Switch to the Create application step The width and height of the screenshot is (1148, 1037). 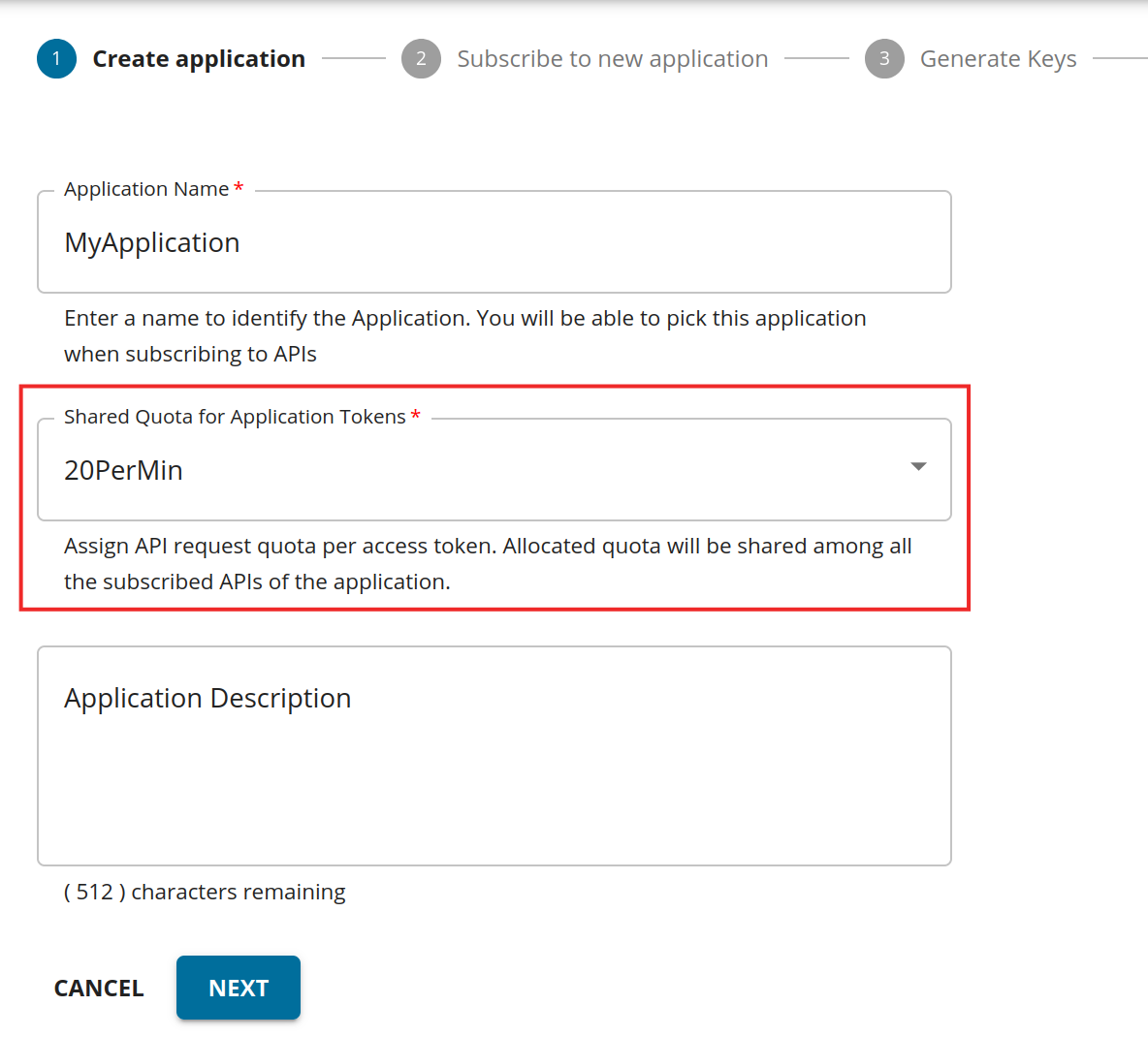tap(198, 58)
